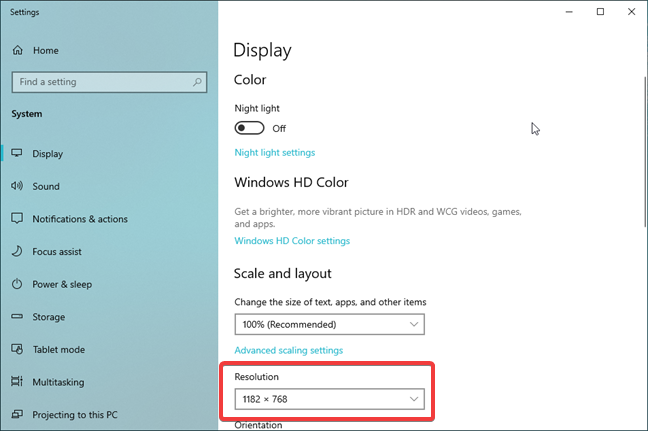The image size is (648, 431).
Task: Click the Home house icon
Action: click(17, 50)
